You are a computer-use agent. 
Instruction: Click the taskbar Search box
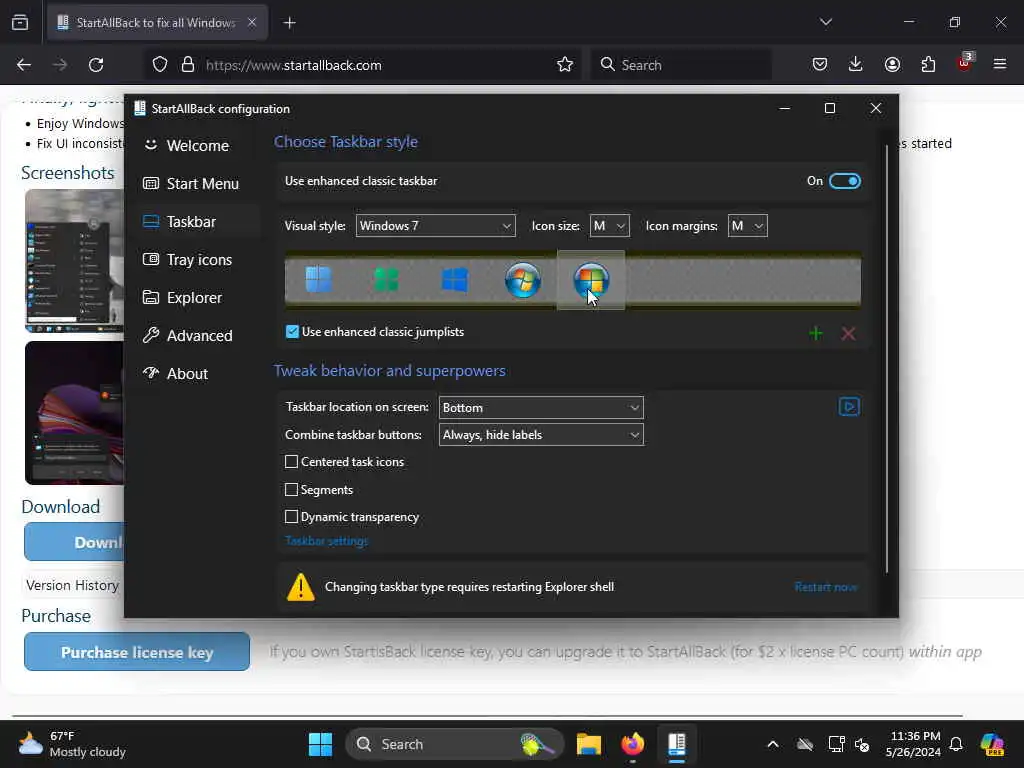(x=455, y=744)
